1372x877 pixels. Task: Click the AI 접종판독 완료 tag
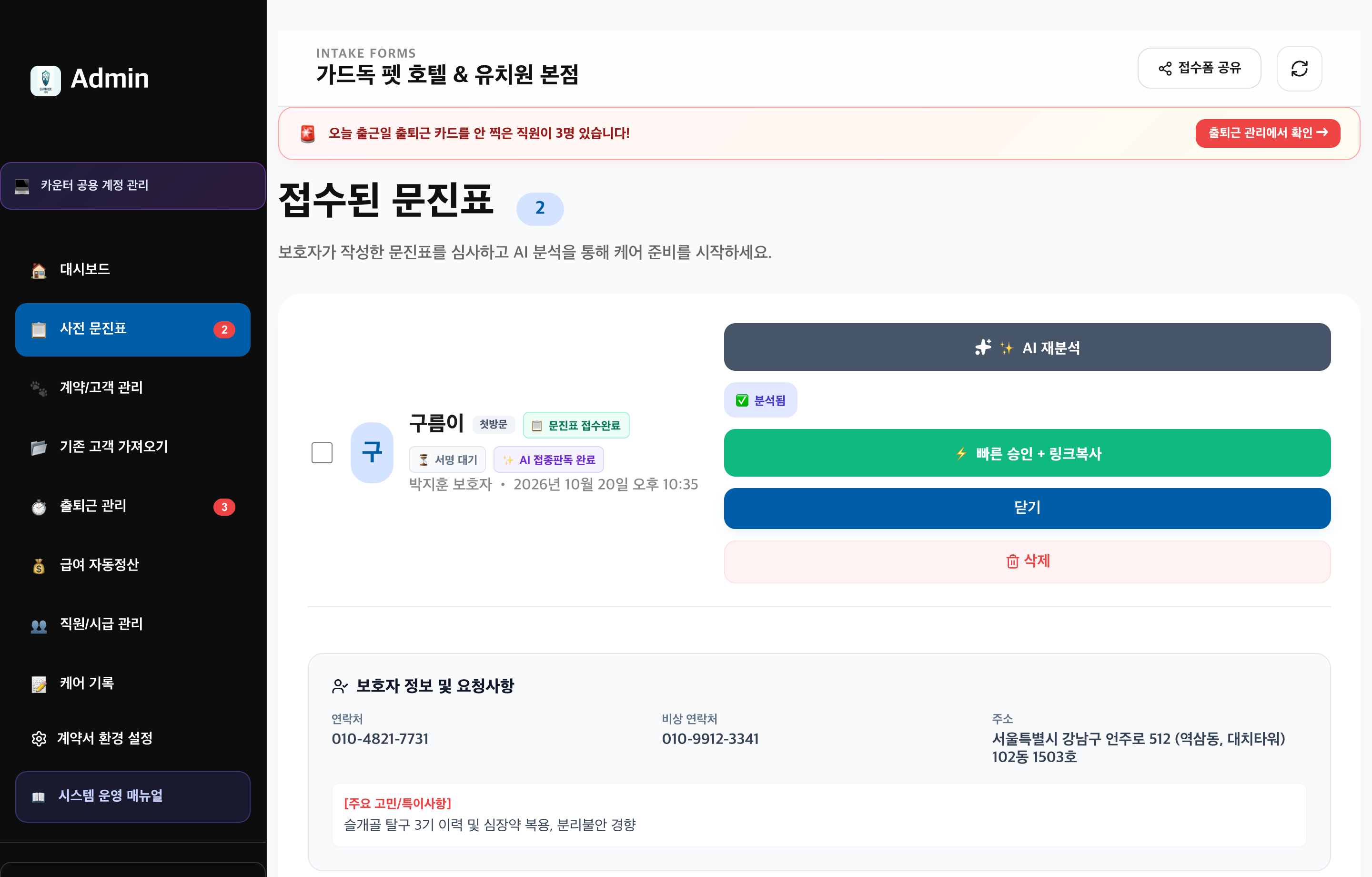pyautogui.click(x=549, y=459)
